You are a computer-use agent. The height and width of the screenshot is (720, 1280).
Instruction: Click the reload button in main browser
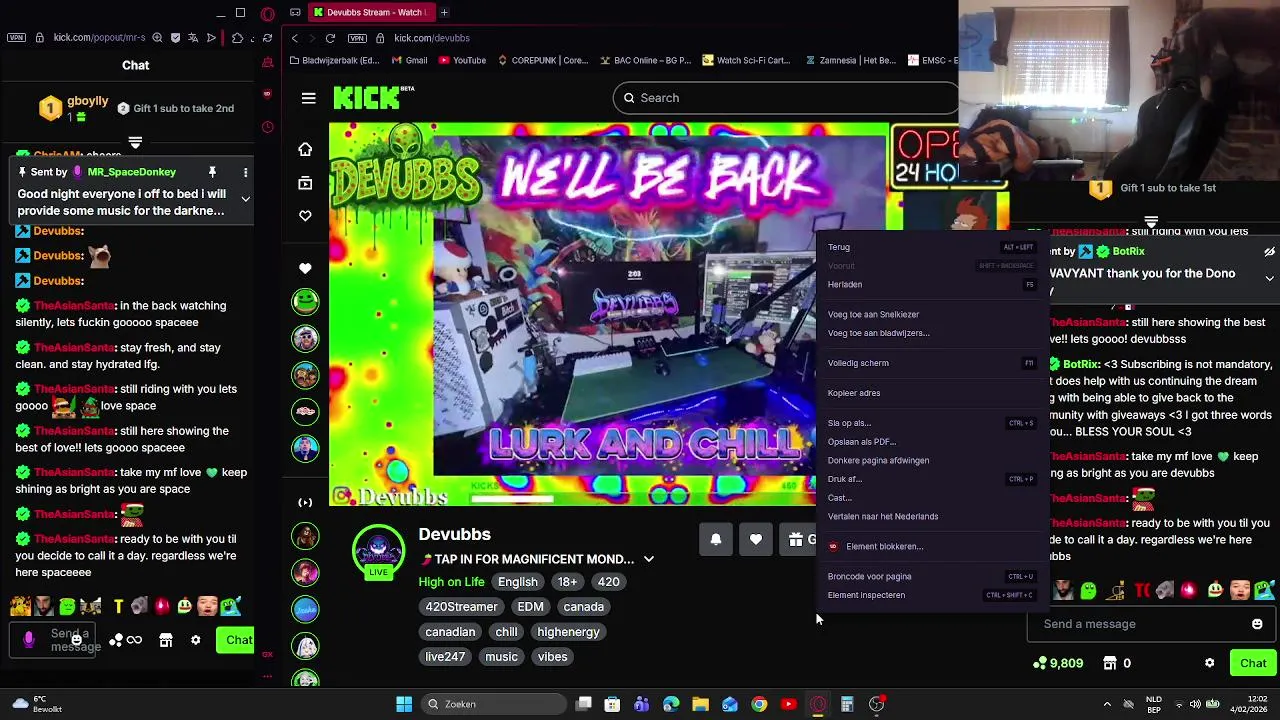(x=330, y=38)
